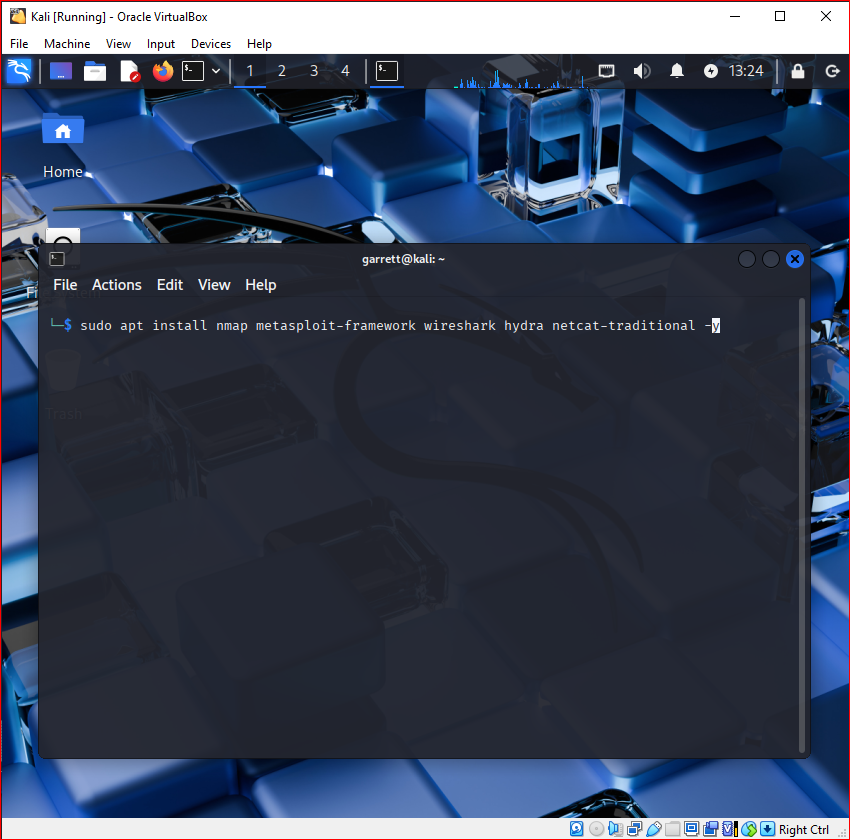The height and width of the screenshot is (840, 850).
Task: Click the volume speaker tray icon
Action: pos(642,71)
